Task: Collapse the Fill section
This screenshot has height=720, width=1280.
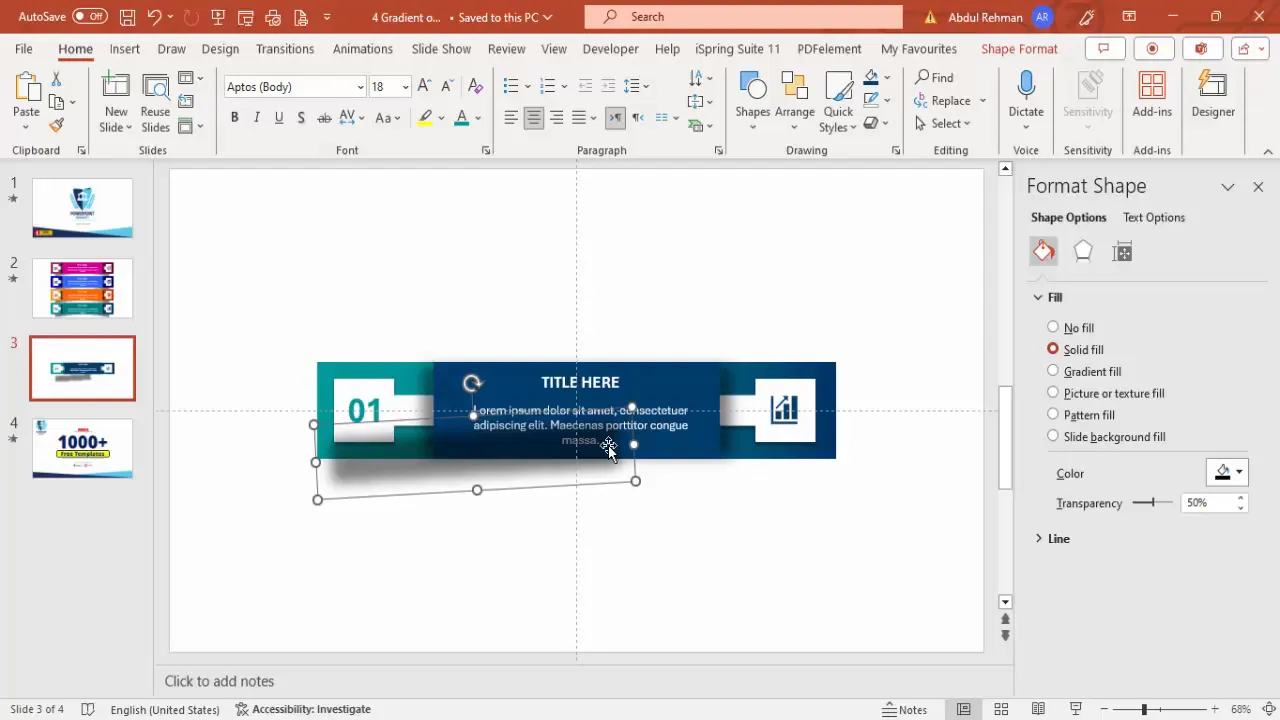Action: click(x=1048, y=298)
